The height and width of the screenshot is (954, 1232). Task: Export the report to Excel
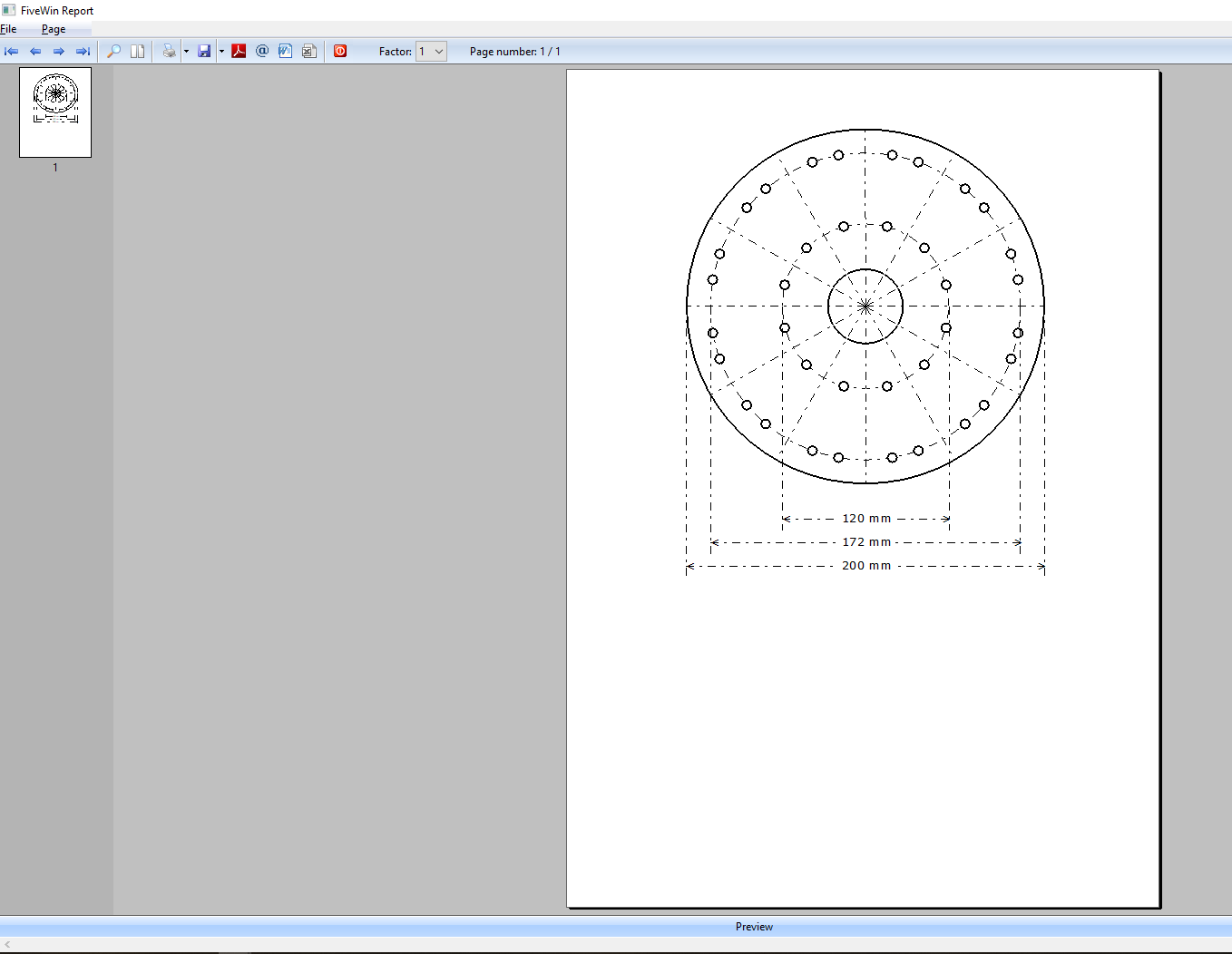click(x=309, y=52)
